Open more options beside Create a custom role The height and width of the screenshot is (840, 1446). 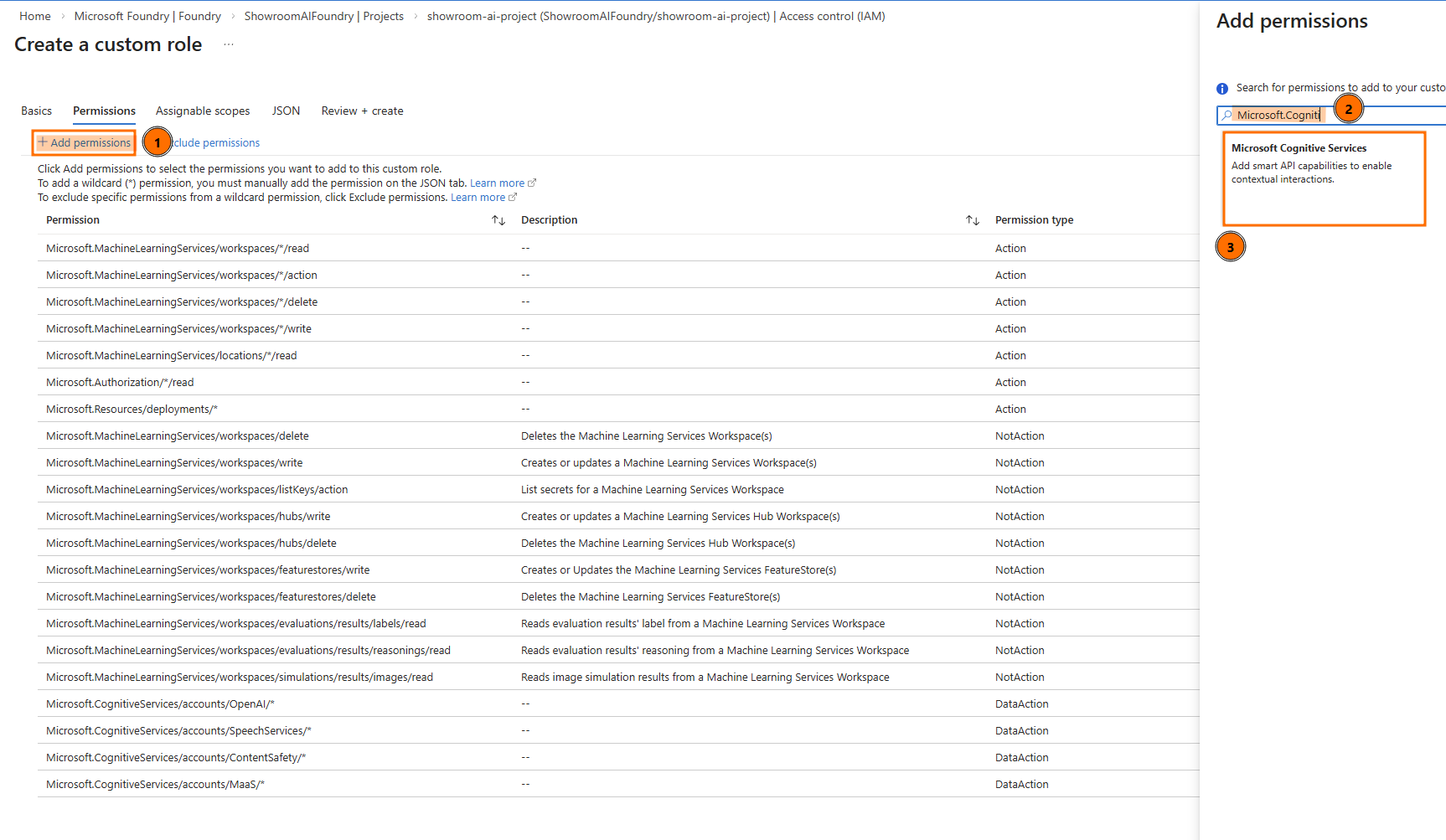coord(228,44)
